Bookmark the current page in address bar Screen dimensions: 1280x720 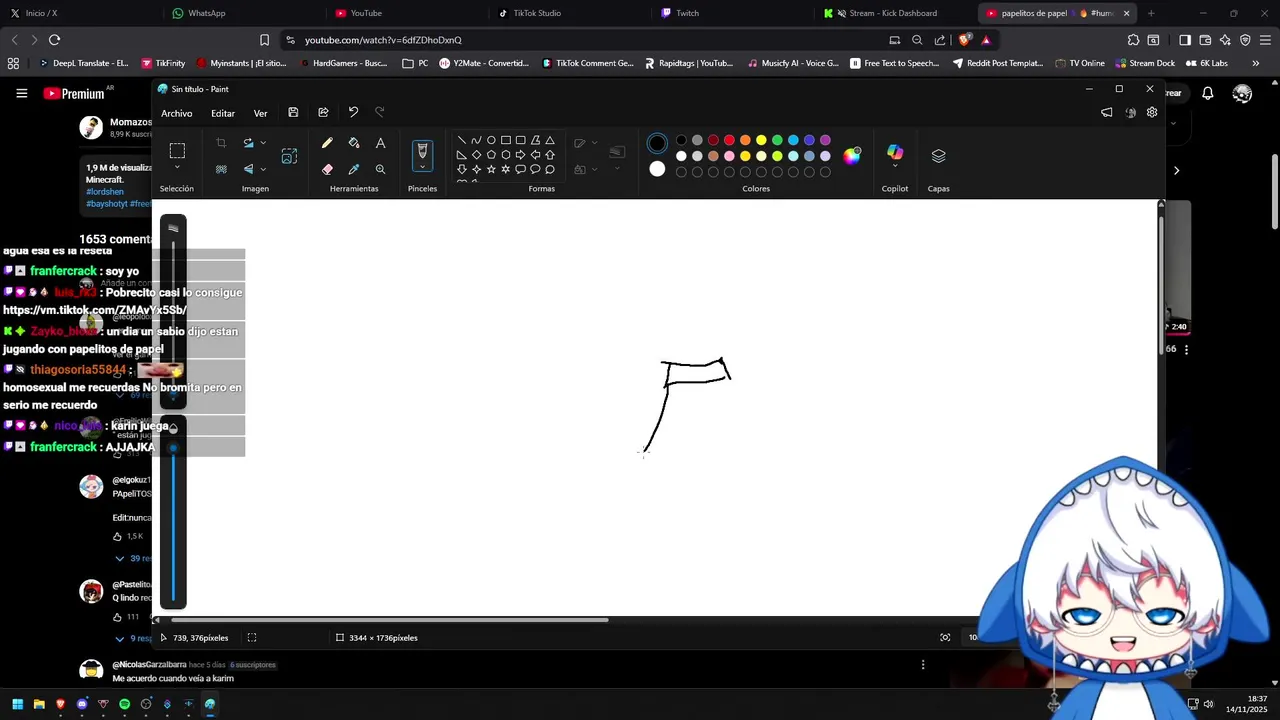click(264, 40)
